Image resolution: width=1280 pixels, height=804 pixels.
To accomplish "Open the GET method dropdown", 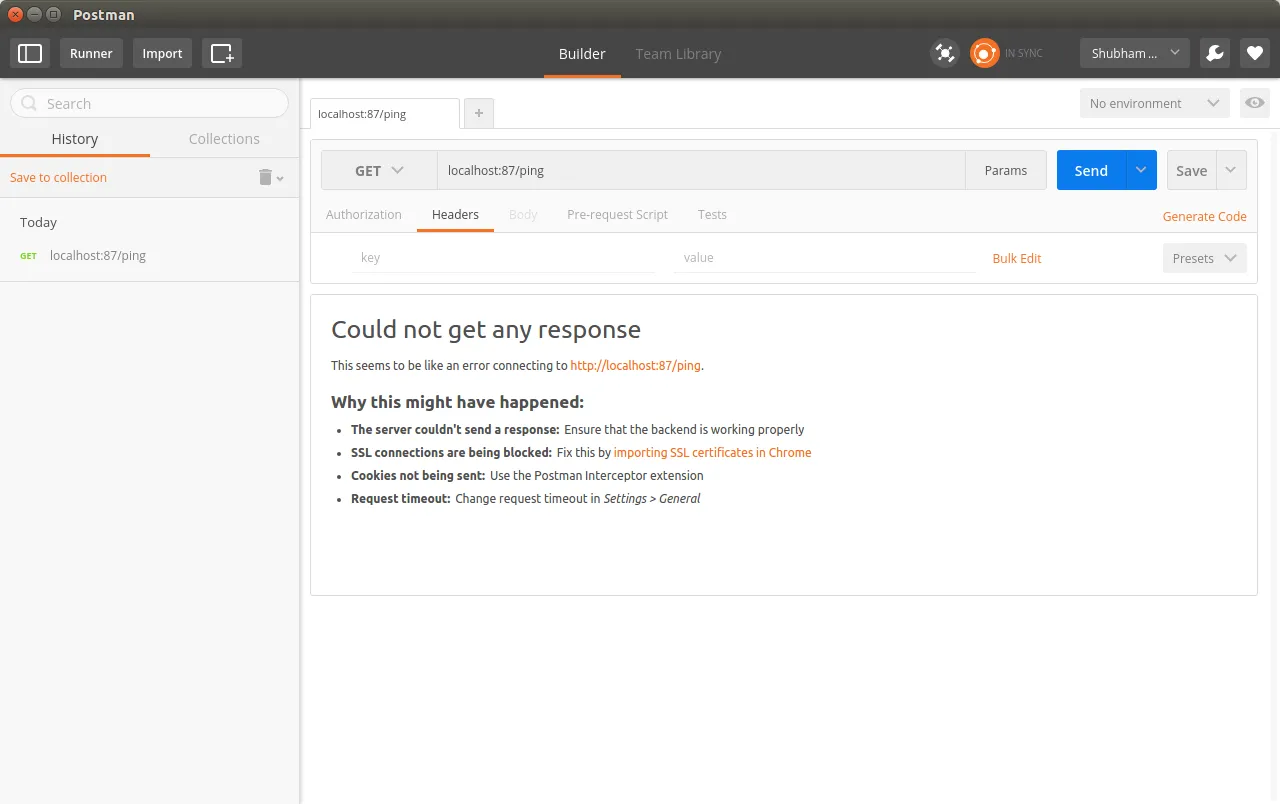I will click(x=379, y=170).
